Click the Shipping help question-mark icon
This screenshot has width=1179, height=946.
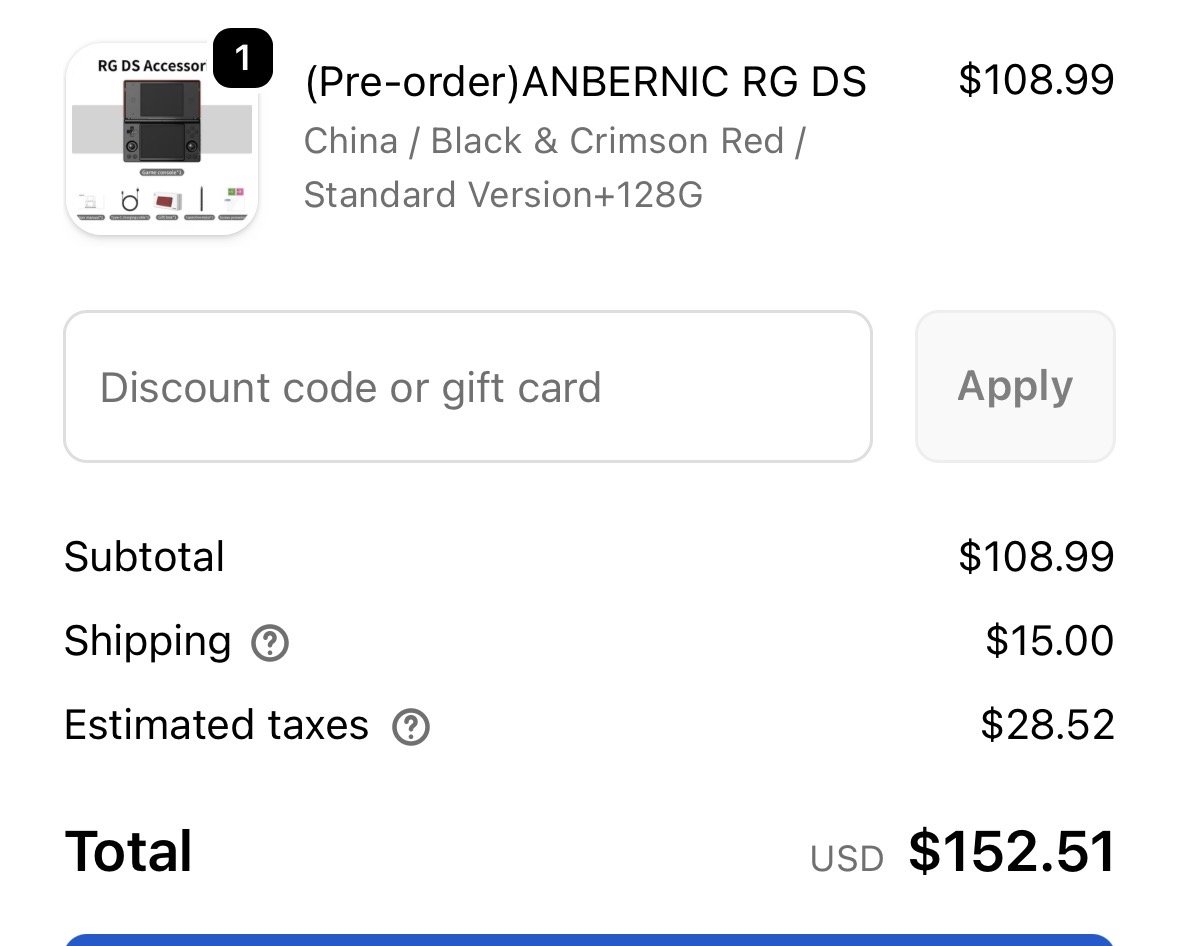[270, 643]
